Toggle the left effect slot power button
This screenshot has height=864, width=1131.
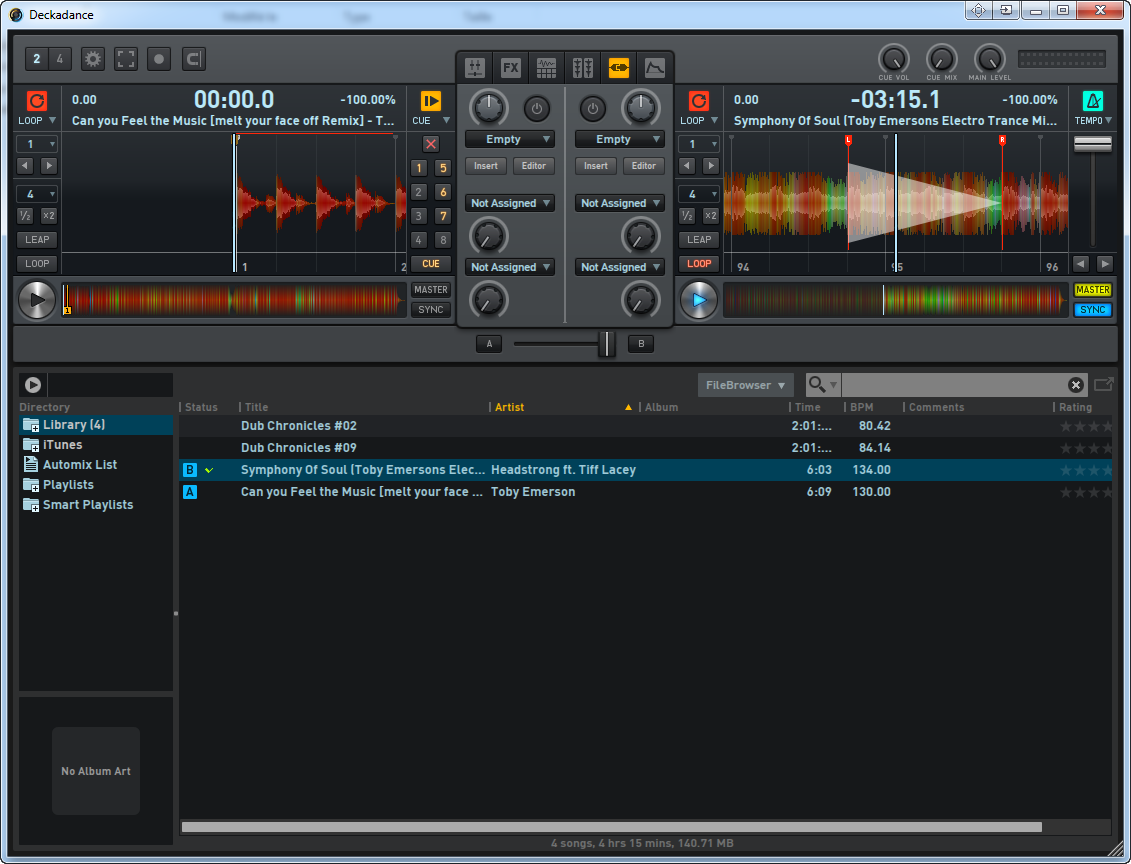[537, 108]
